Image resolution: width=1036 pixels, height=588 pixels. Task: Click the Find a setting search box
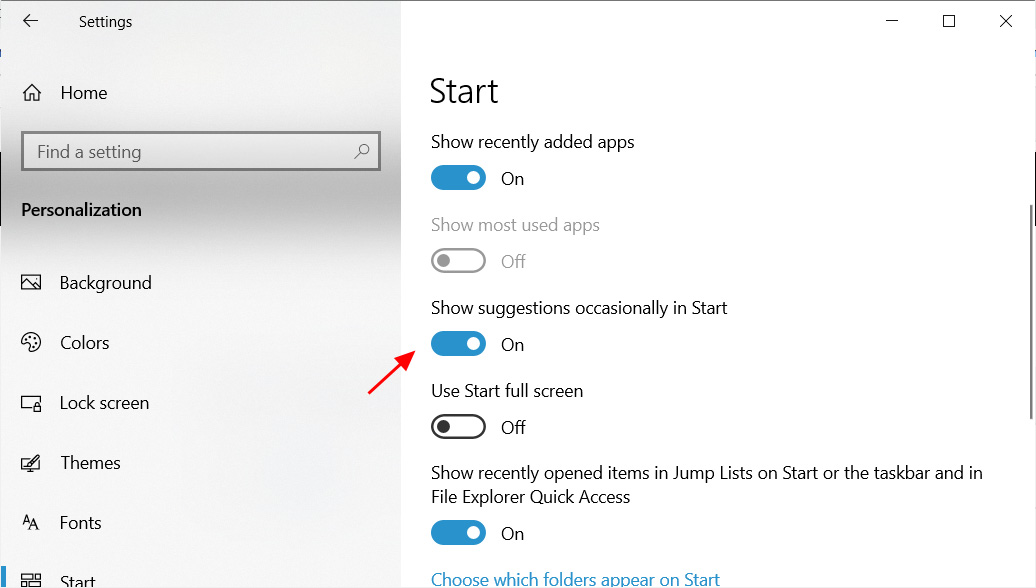(x=201, y=151)
